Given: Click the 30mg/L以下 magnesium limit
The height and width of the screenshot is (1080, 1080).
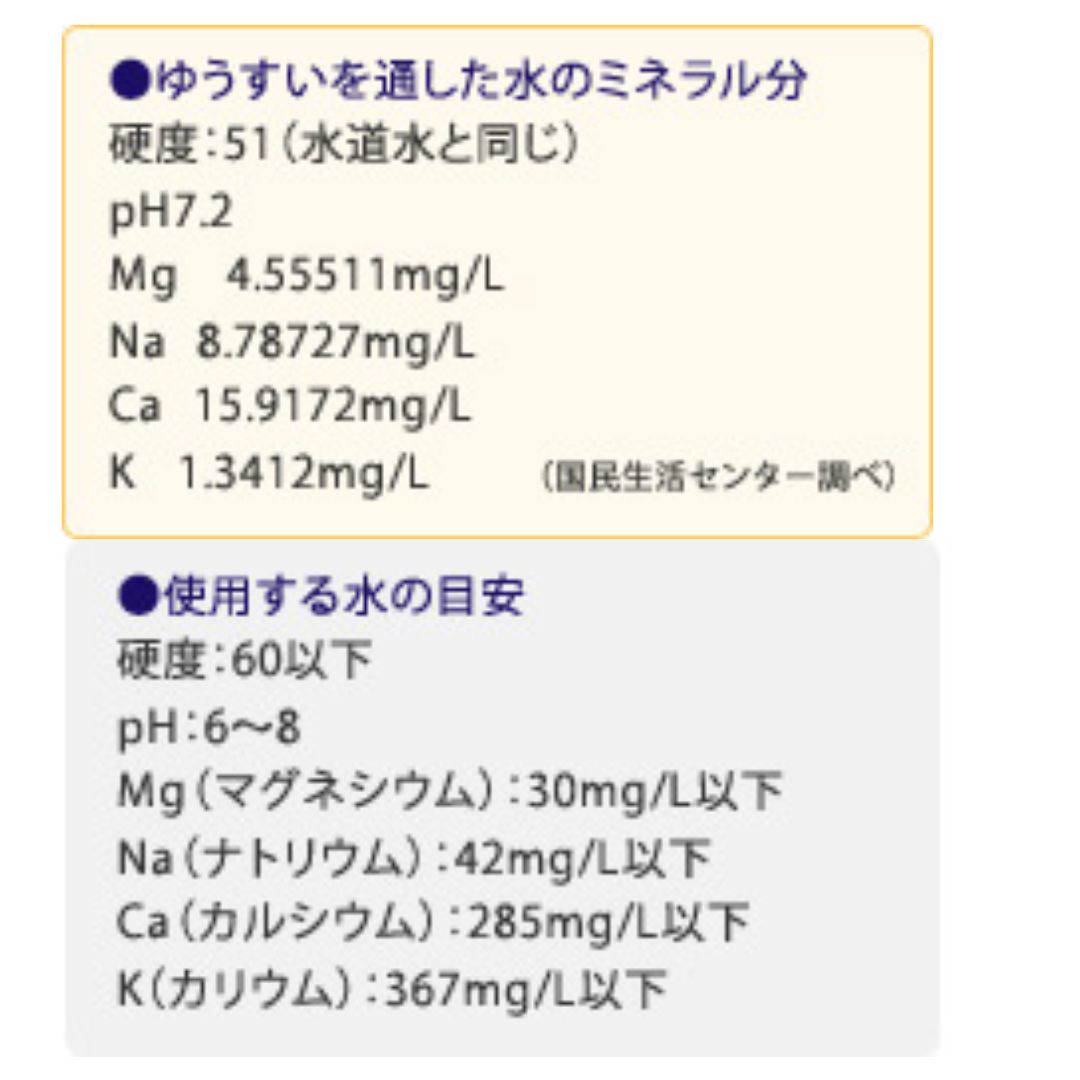Looking at the screenshot, I should pyautogui.click(x=653, y=793).
